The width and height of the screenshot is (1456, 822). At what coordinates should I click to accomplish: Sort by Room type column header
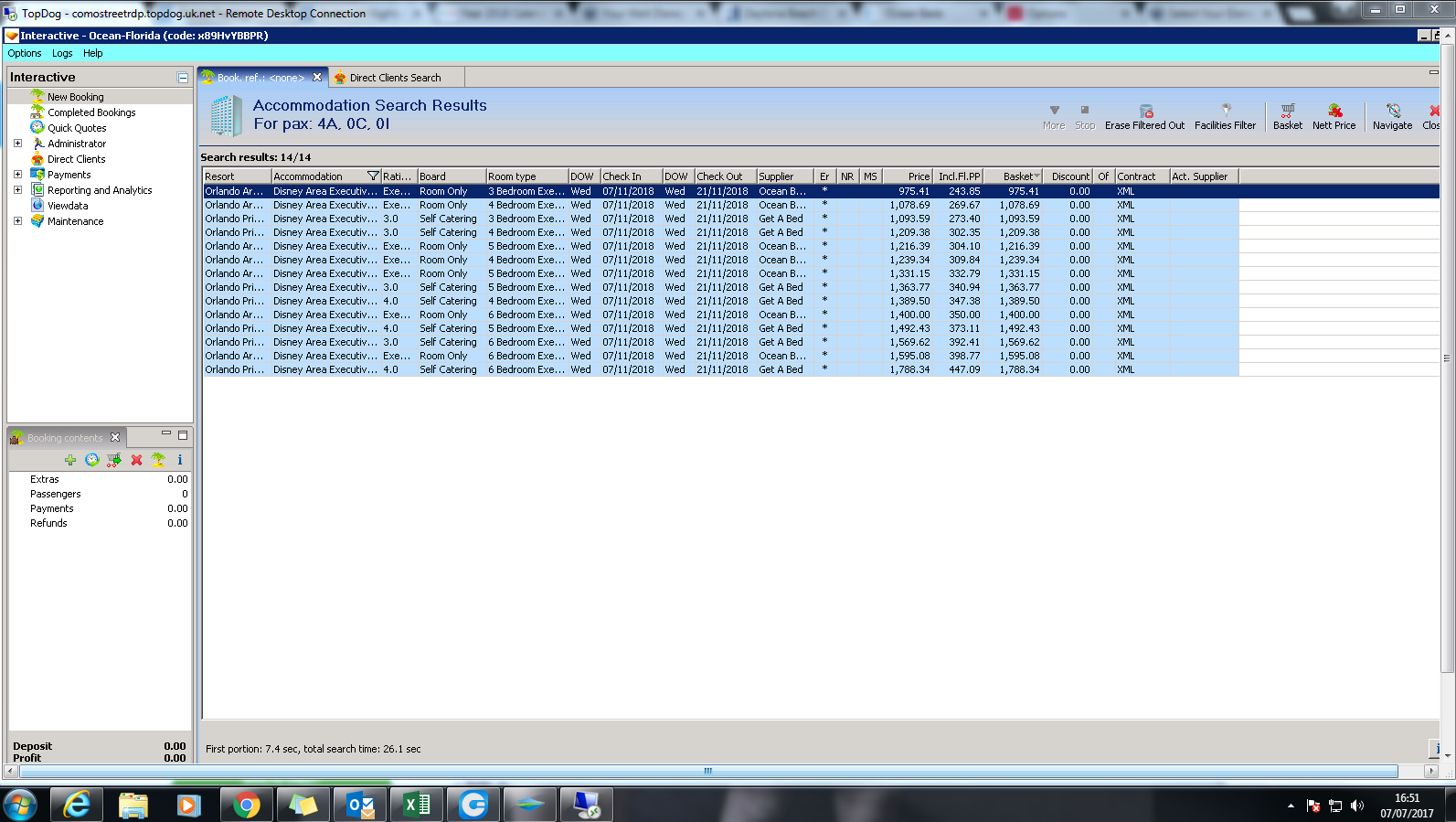(x=526, y=176)
